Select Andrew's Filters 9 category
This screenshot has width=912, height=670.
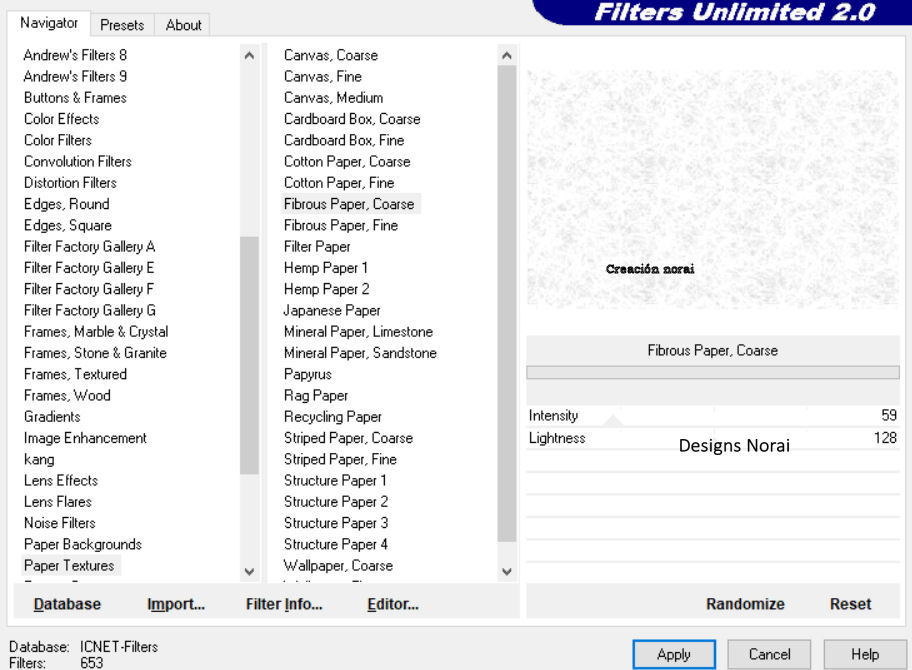(x=75, y=76)
